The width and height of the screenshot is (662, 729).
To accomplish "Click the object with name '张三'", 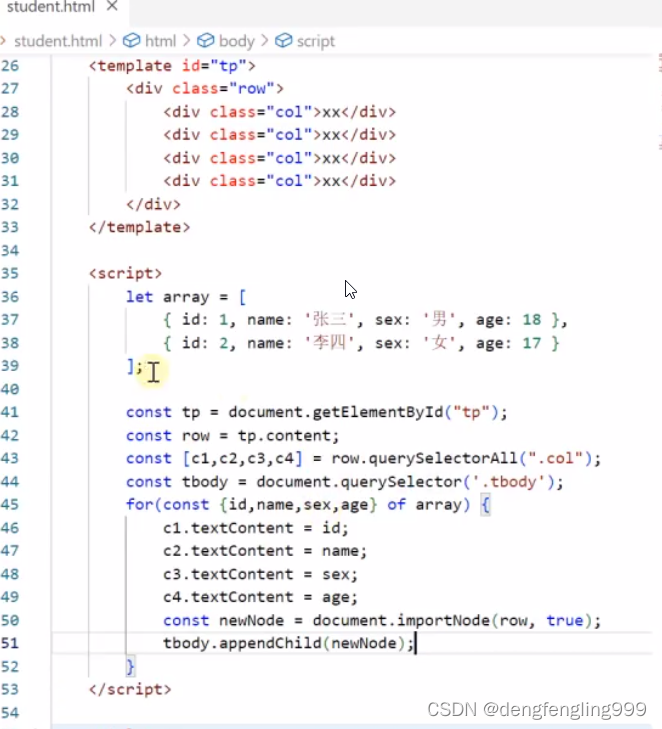I will 365,320.
